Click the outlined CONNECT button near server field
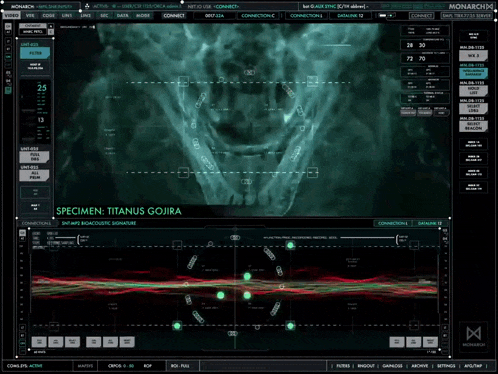Viewport: 498px width, 374px height. coord(422,16)
